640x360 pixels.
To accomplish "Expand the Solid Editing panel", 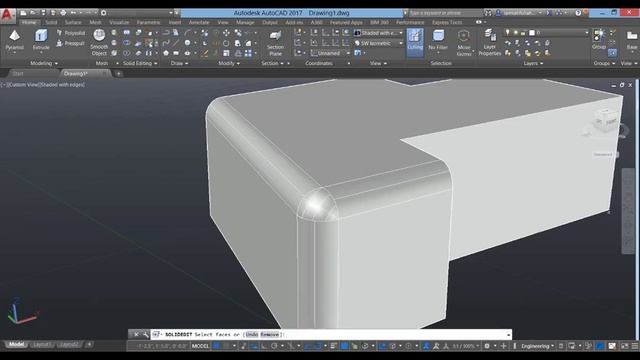I will [140, 63].
